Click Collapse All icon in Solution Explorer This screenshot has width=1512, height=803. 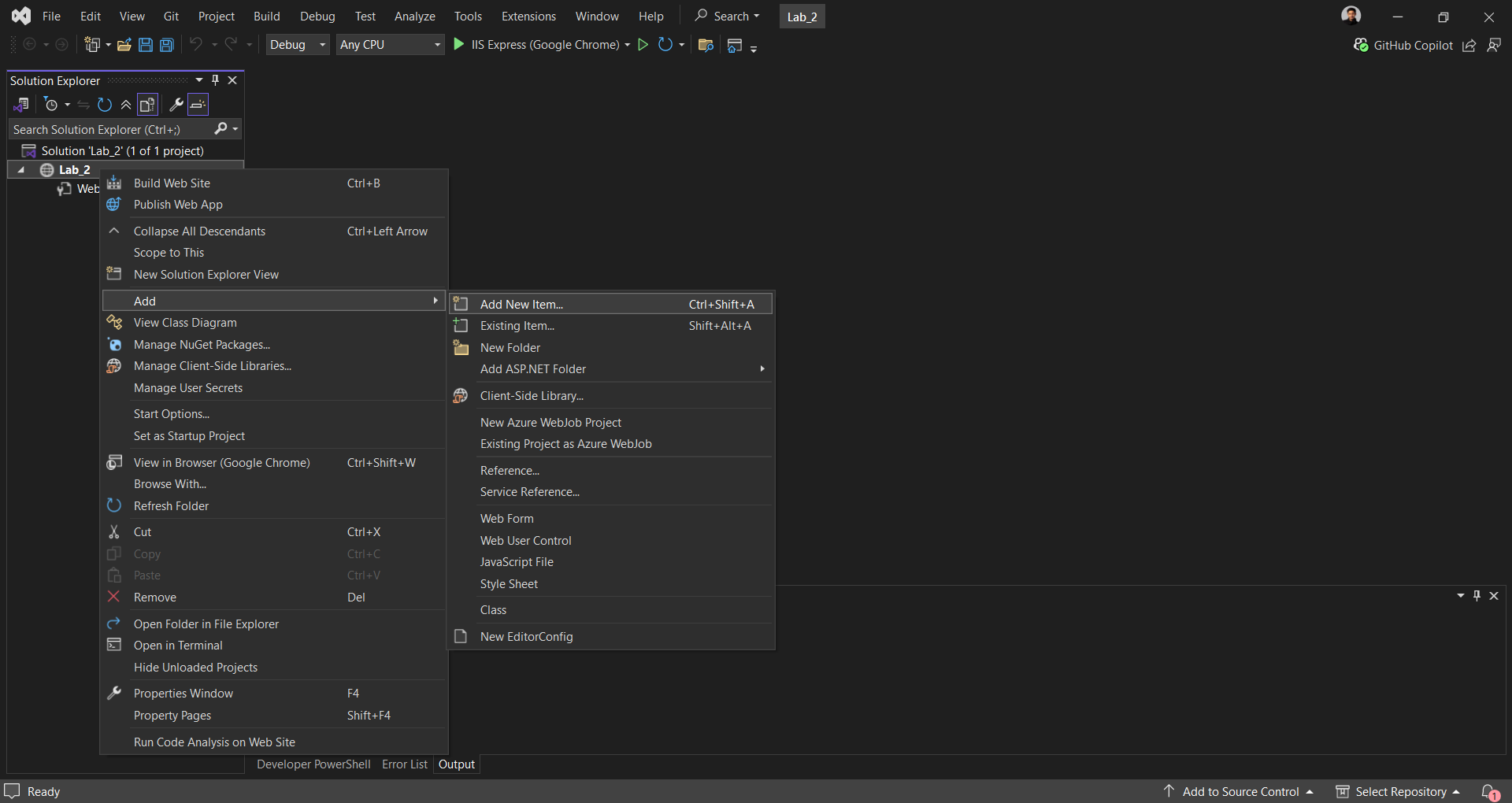pyautogui.click(x=126, y=105)
